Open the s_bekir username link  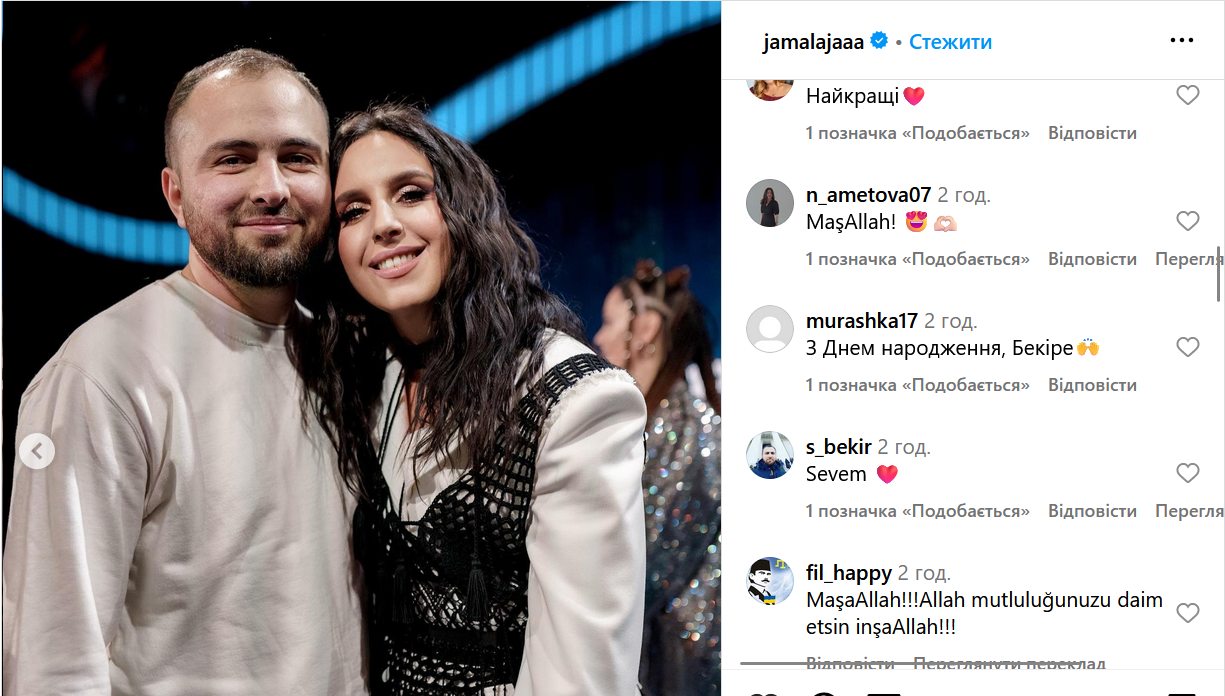[839, 447]
